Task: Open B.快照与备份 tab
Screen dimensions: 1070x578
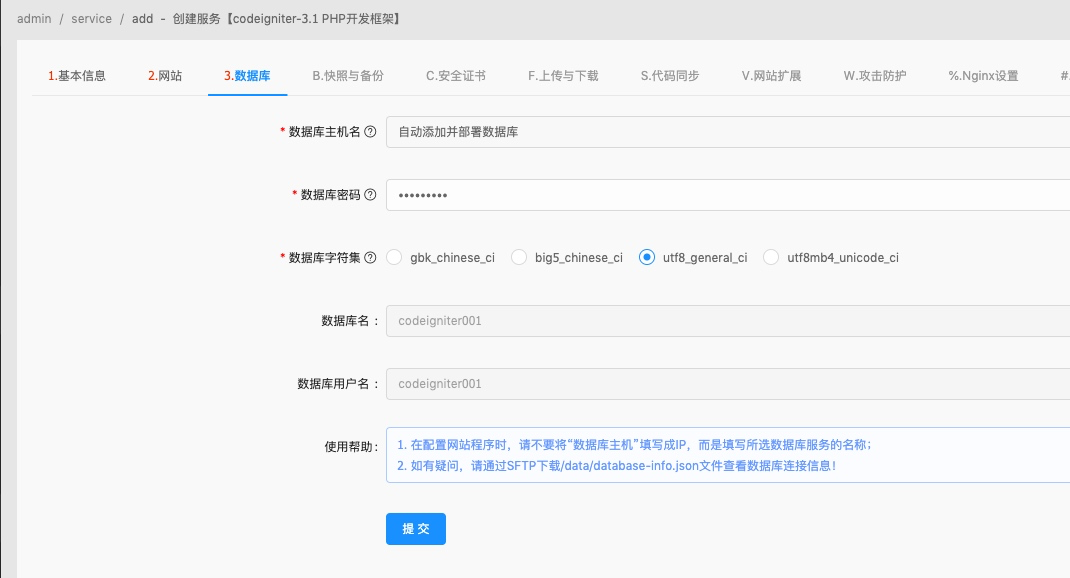Action: pyautogui.click(x=348, y=76)
